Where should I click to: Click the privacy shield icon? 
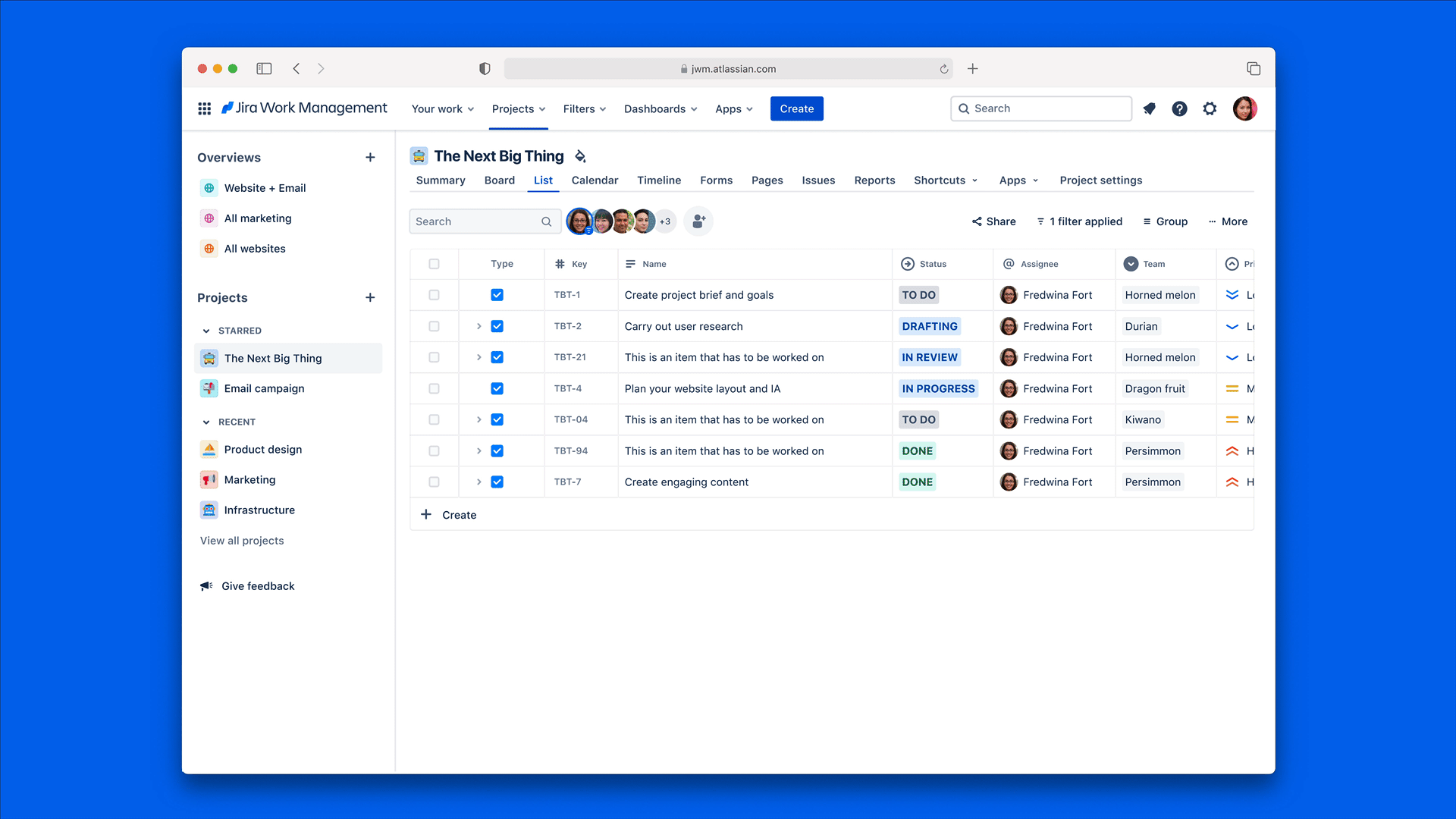(485, 68)
